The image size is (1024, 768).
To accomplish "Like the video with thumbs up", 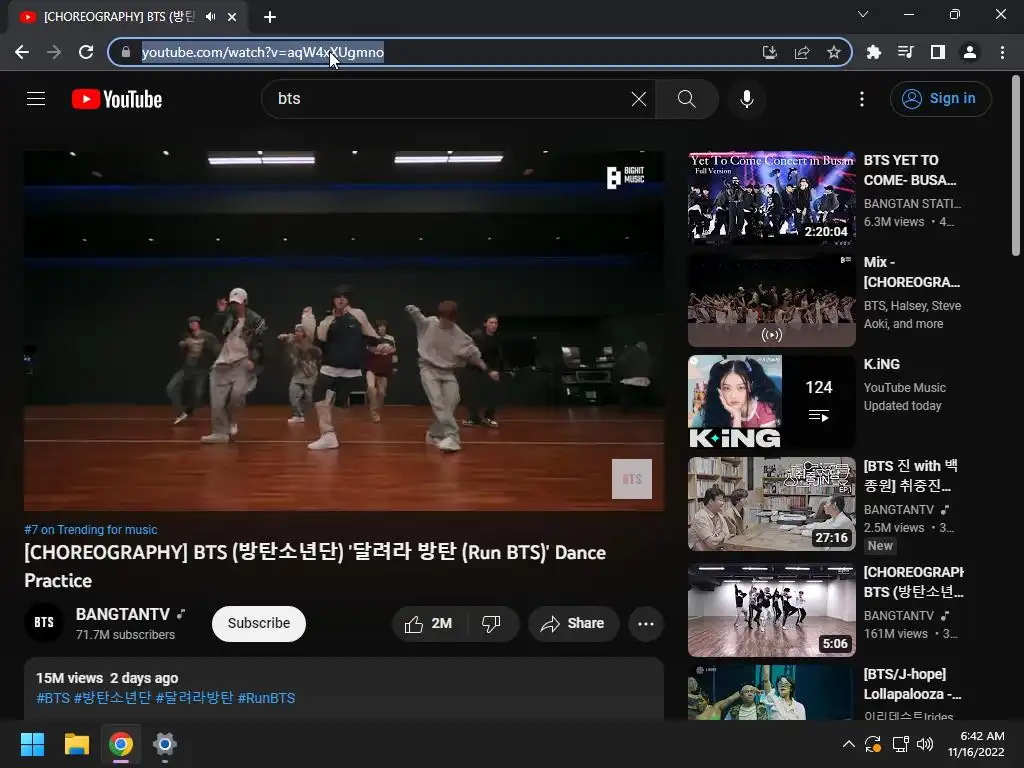I will click(x=428, y=624).
